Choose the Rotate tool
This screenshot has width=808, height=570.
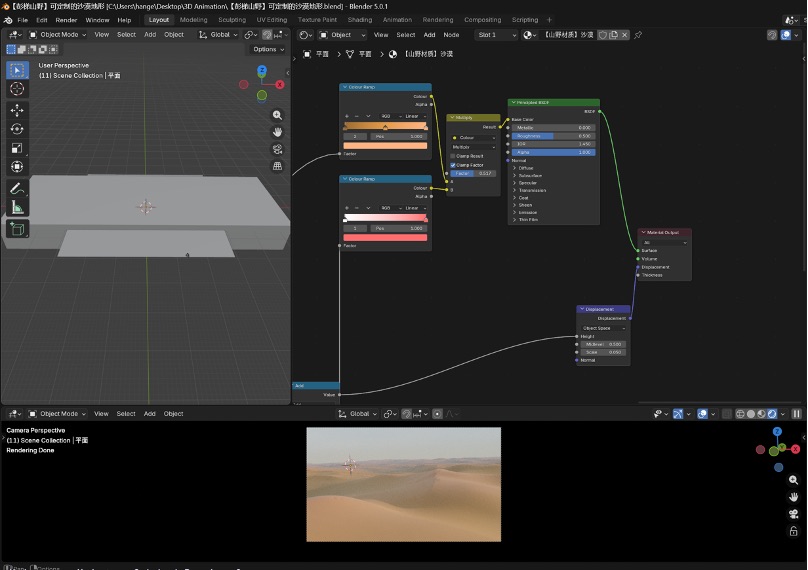coord(17,129)
